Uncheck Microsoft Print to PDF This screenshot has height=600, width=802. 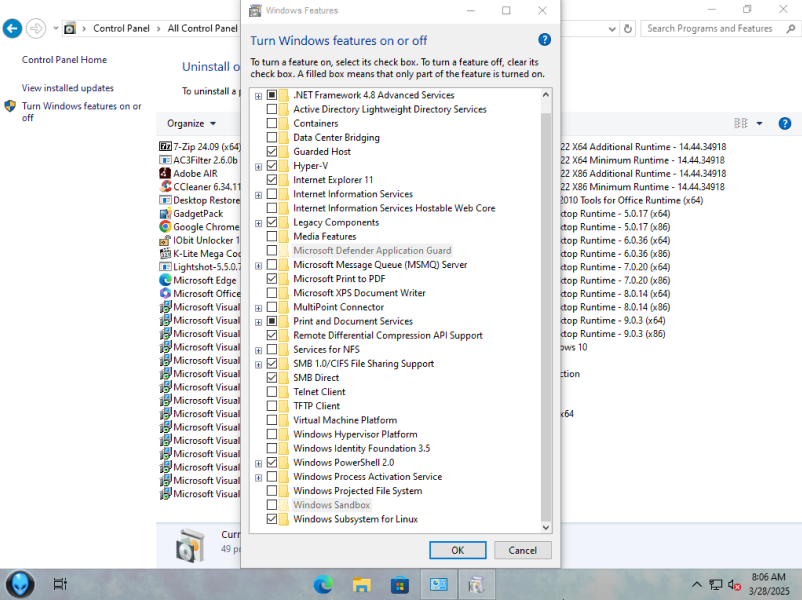pos(272,279)
